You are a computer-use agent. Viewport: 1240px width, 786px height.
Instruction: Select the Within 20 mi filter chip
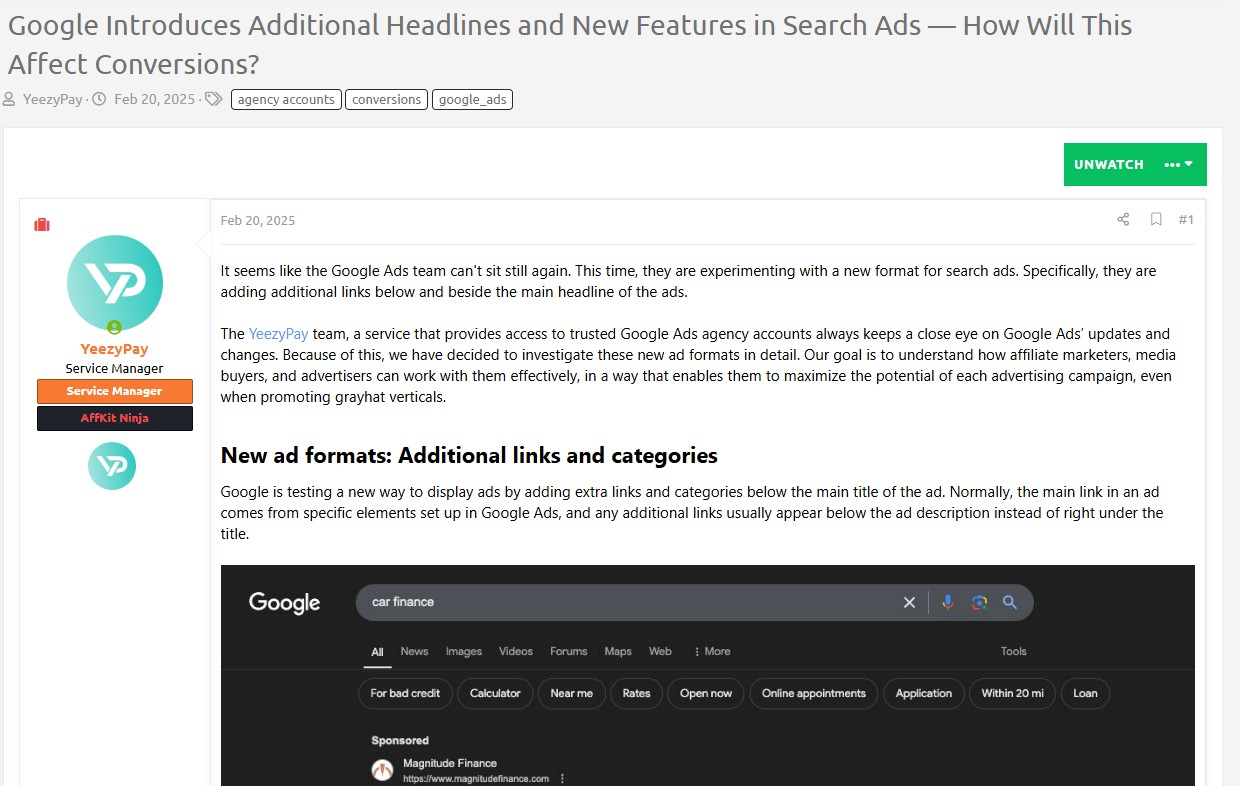tap(1012, 693)
